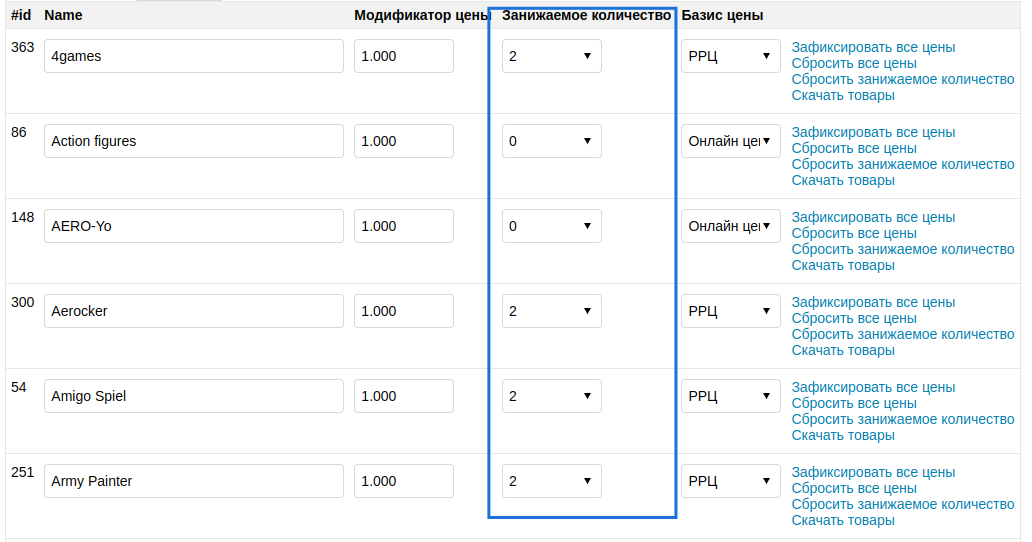Open РРЦ price basis dropdown for Aerocker

pyautogui.click(x=730, y=311)
